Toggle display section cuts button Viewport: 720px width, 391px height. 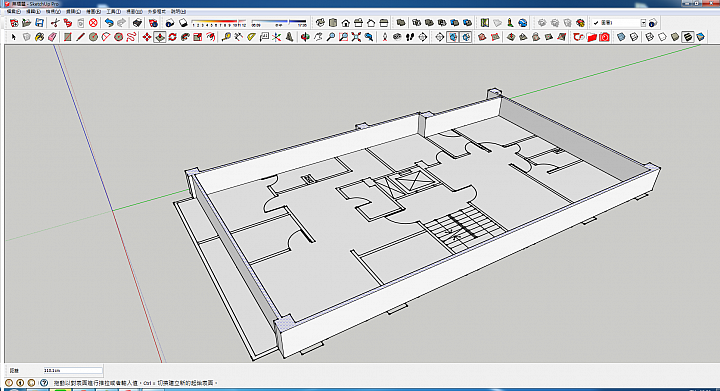click(x=466, y=37)
